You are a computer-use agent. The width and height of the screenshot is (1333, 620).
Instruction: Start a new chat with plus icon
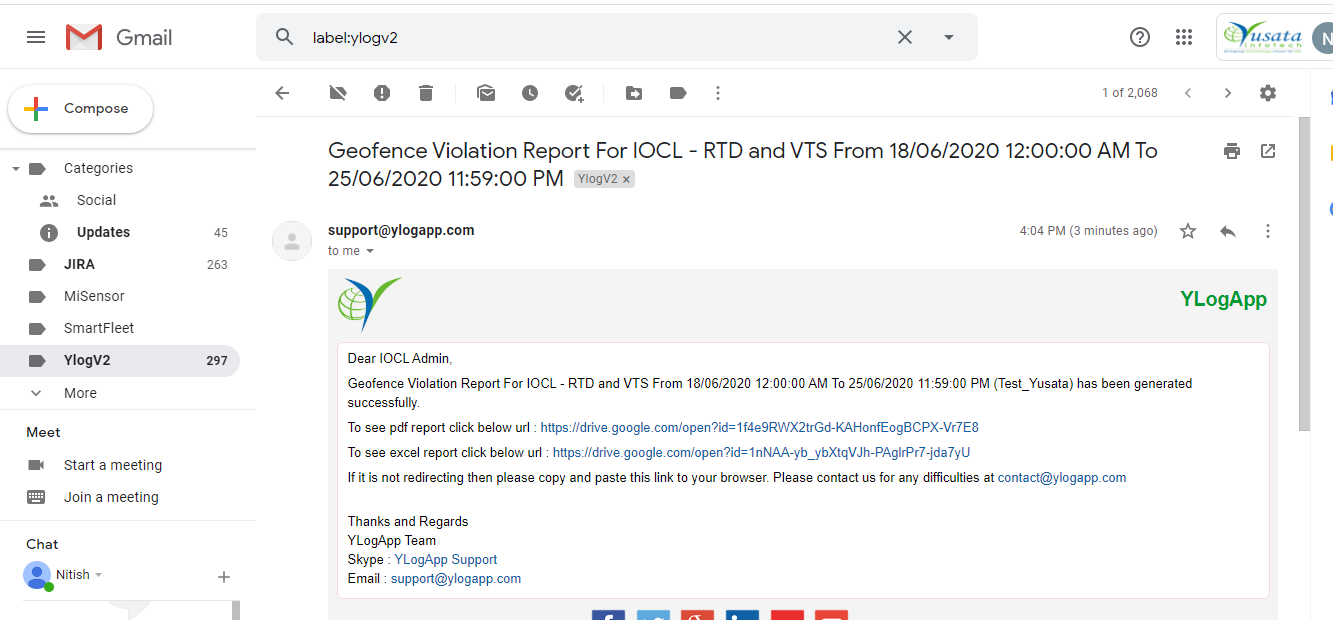click(x=224, y=577)
